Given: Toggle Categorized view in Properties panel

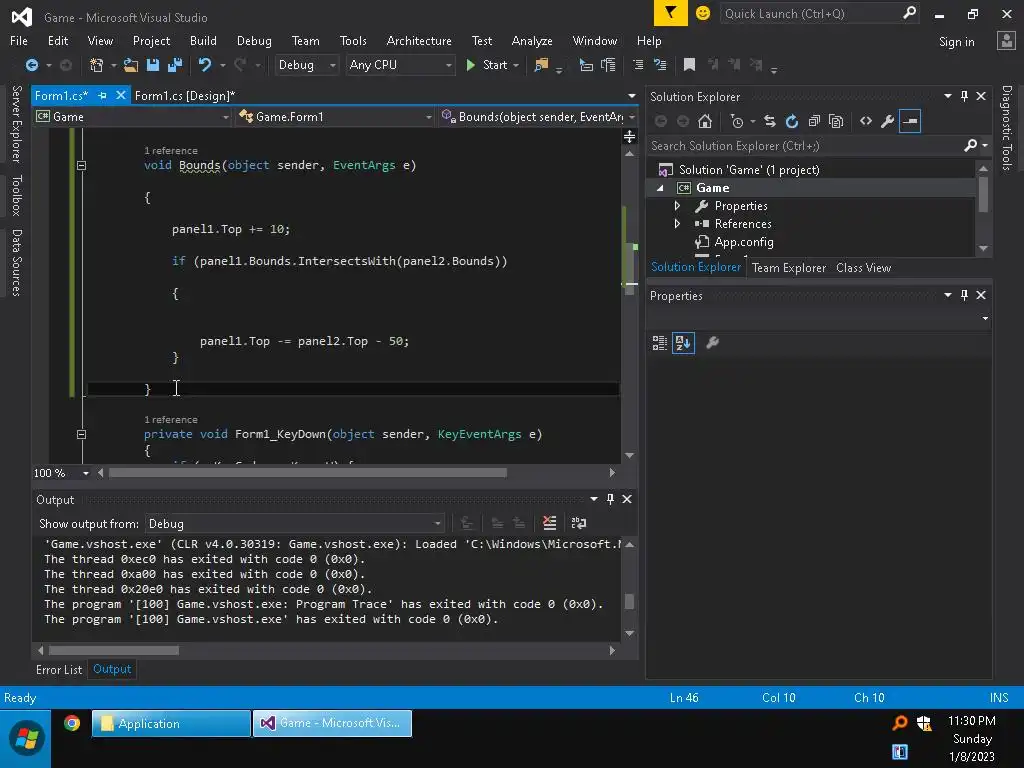Looking at the screenshot, I should point(660,343).
